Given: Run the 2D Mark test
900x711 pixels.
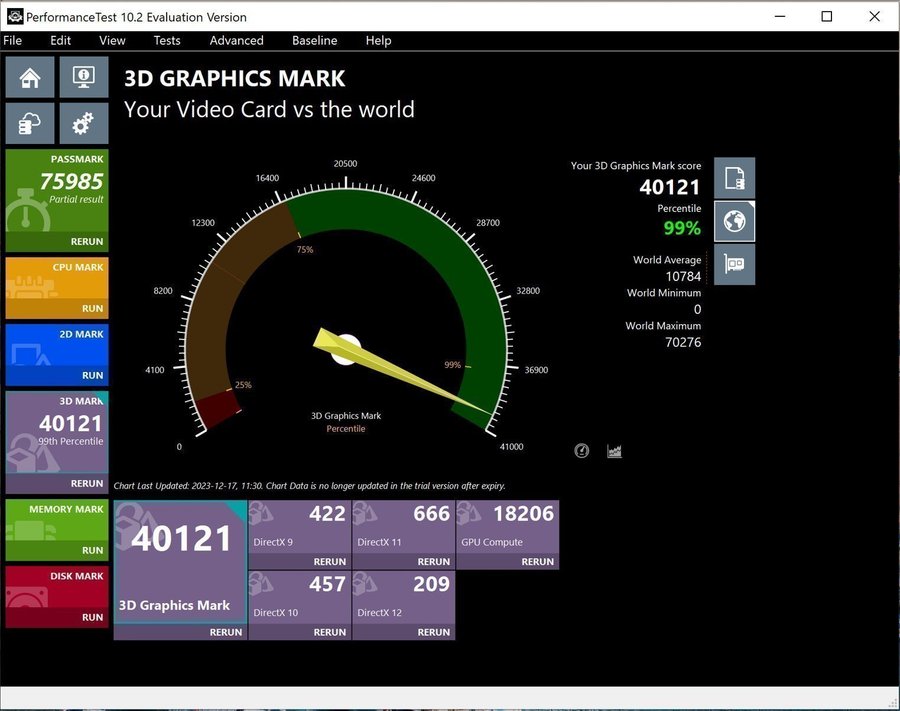Looking at the screenshot, I should (x=92, y=376).
